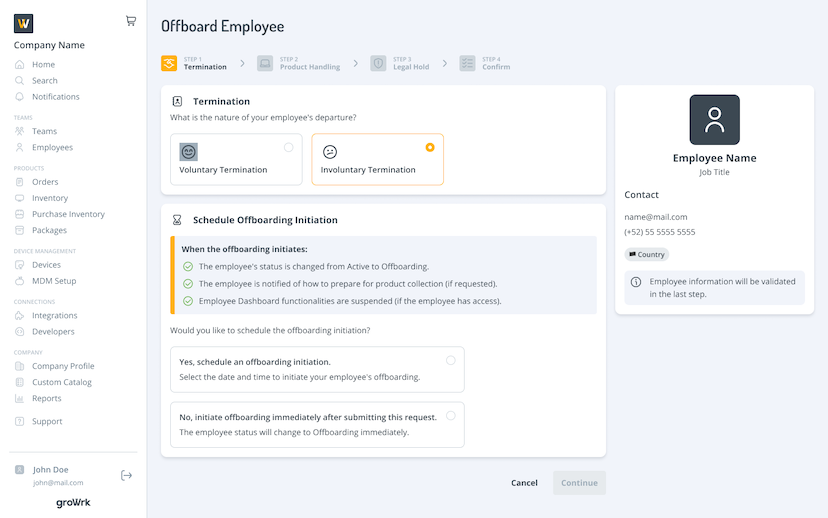The width and height of the screenshot is (828, 518).
Task: Click the employee avatar thumbnail
Action: click(714, 120)
